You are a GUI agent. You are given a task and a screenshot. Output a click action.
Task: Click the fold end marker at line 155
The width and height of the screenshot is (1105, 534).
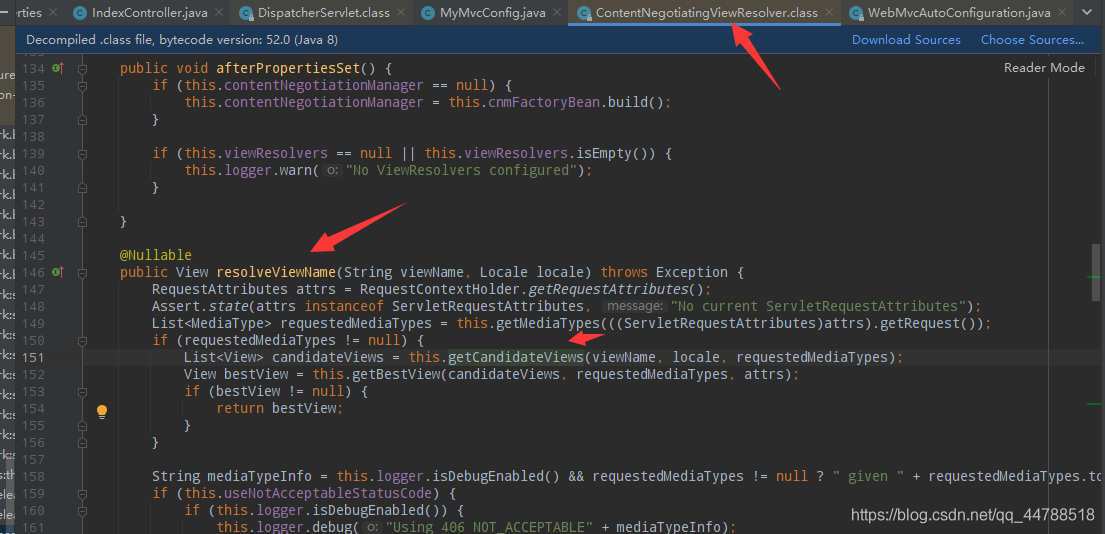pos(82,426)
